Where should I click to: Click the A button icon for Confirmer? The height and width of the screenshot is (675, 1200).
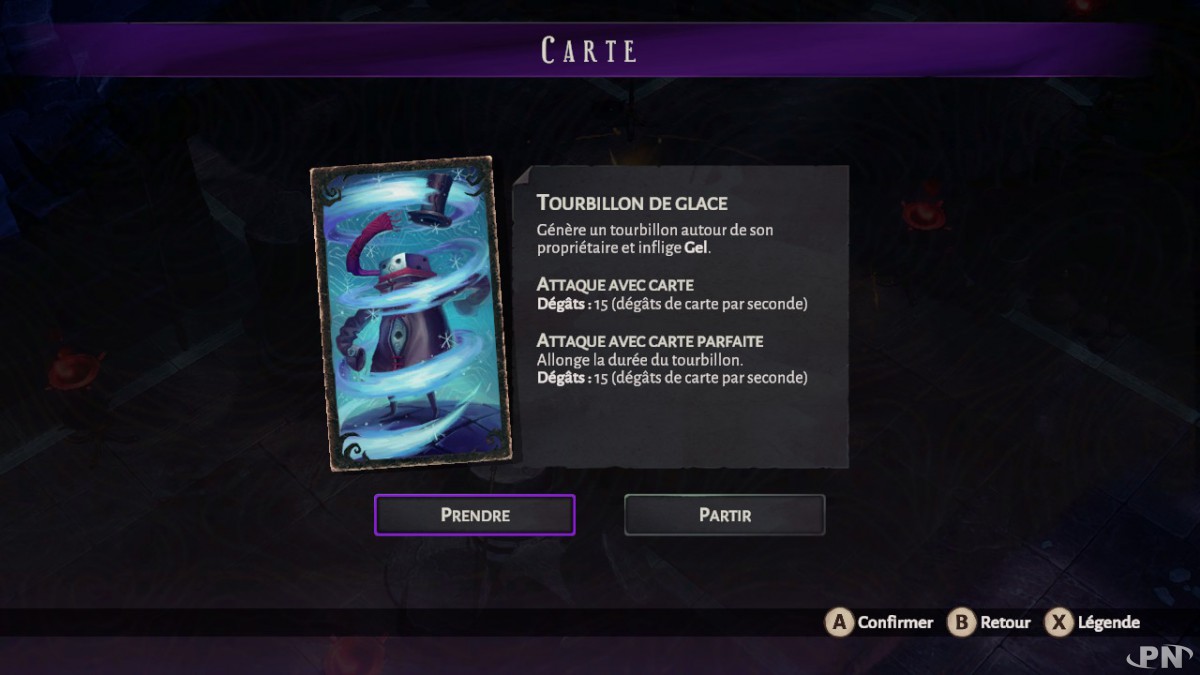[838, 622]
